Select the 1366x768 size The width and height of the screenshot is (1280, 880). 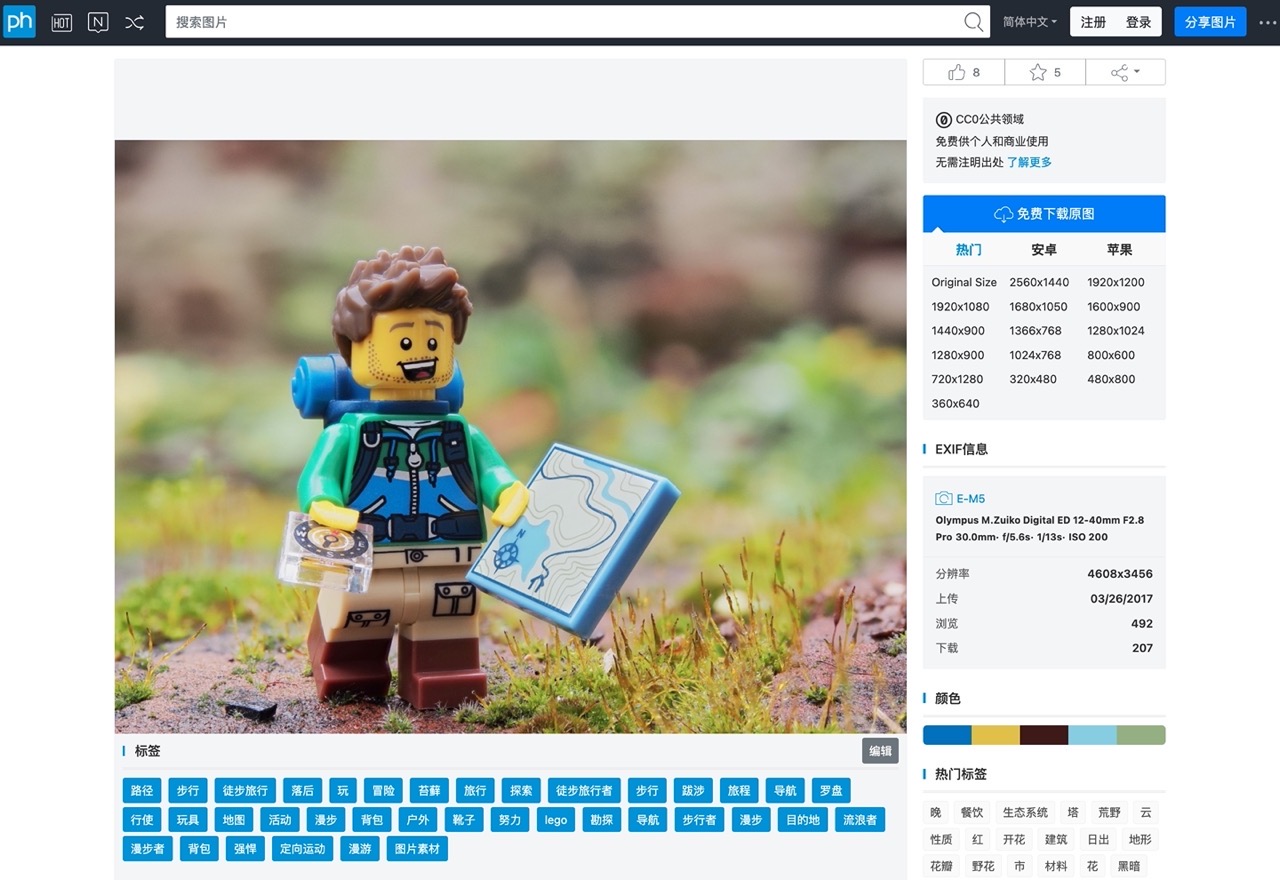click(1035, 331)
